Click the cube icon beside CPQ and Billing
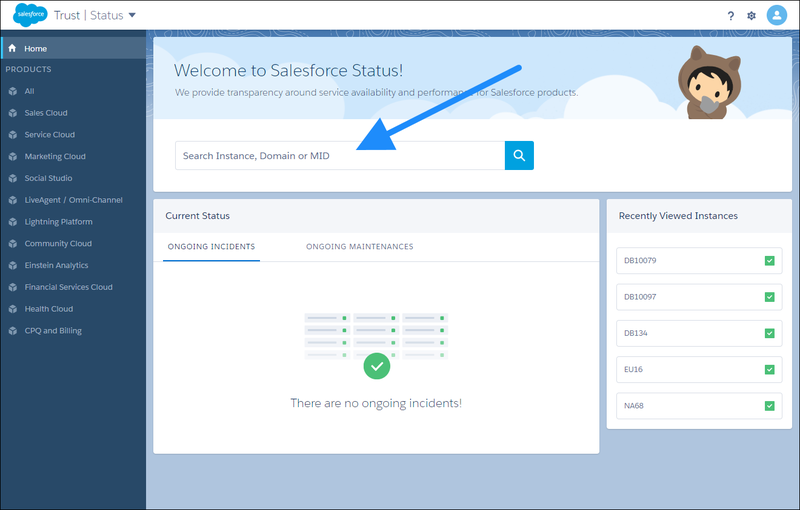Screen dimensions: 800x510 click(13, 331)
